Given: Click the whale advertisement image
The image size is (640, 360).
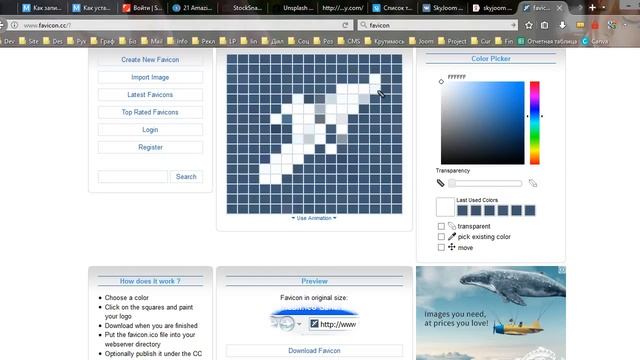Looking at the screenshot, I should click(491, 313).
